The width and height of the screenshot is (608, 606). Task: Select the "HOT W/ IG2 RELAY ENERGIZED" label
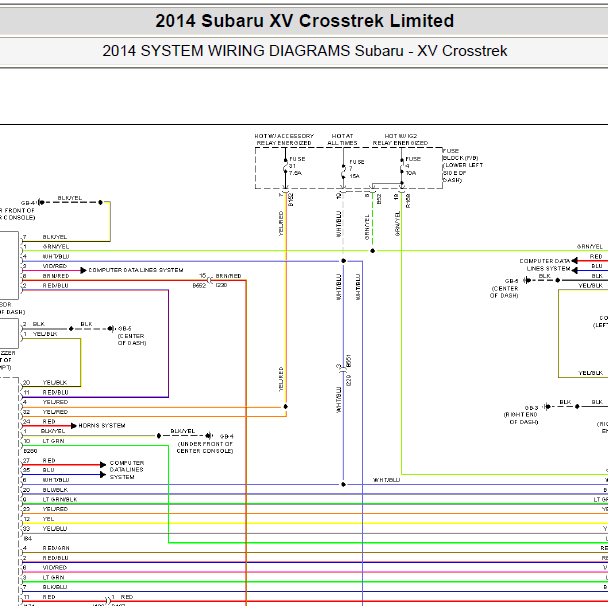pyautogui.click(x=400, y=140)
